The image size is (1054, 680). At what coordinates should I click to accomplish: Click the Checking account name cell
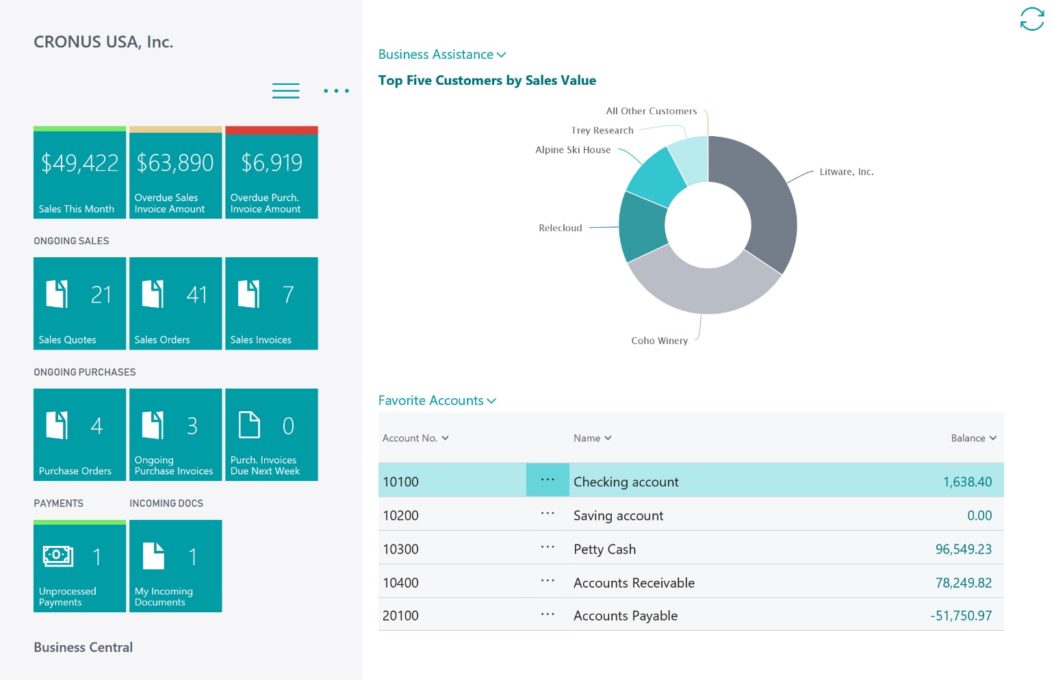point(626,482)
